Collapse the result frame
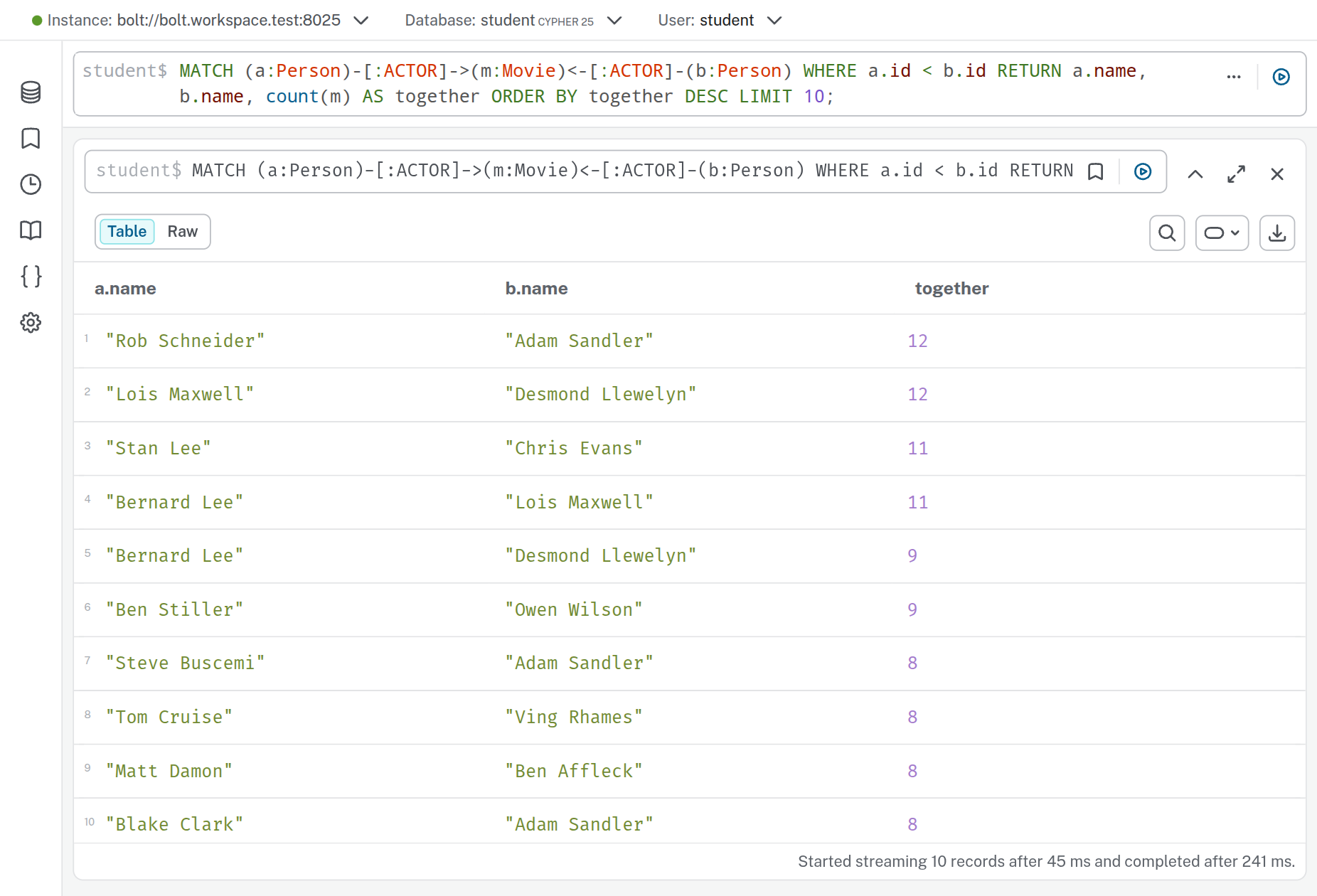Image resolution: width=1317 pixels, height=896 pixels. click(1195, 174)
